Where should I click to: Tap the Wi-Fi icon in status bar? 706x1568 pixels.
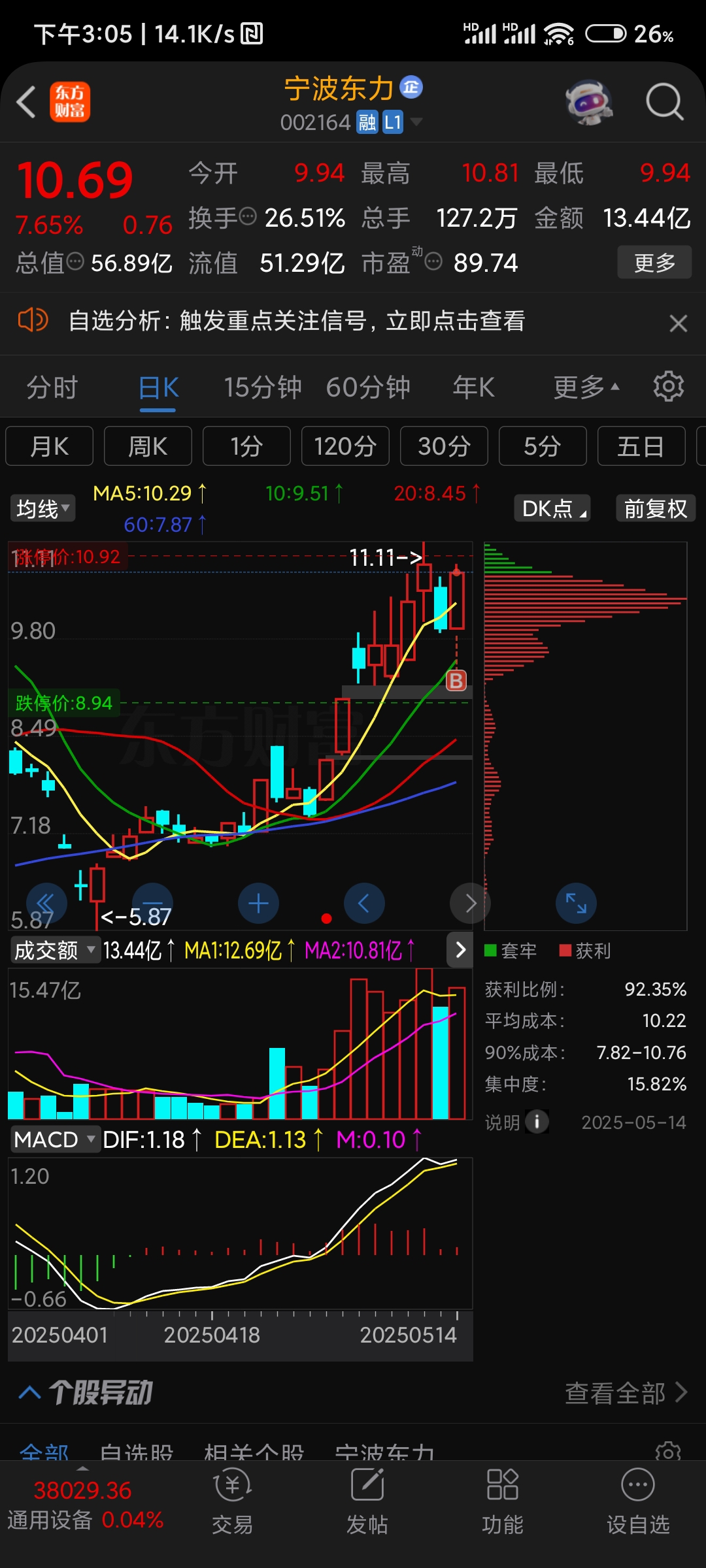[559, 33]
